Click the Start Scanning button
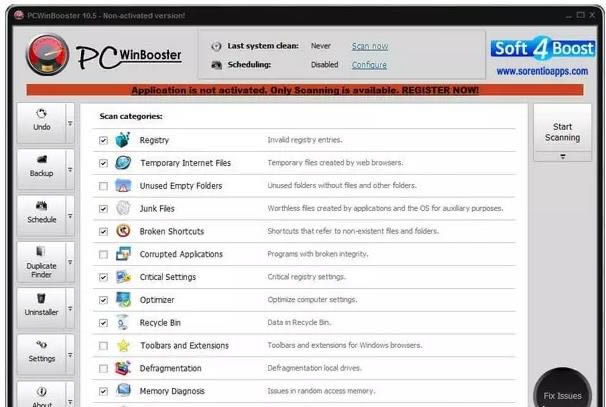This screenshot has height=407, width=606. coord(563,128)
